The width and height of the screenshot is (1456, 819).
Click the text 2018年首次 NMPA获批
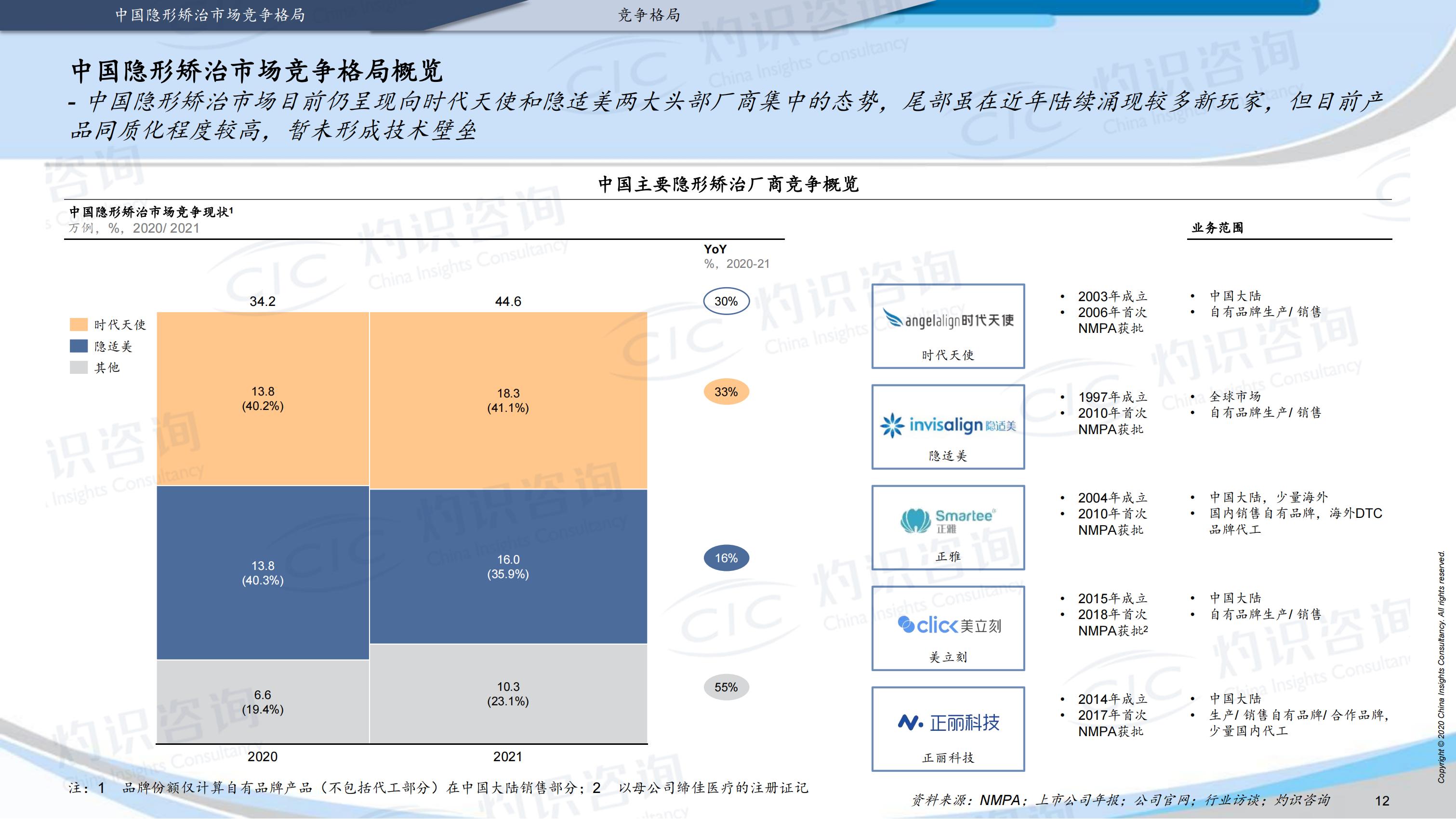pyautogui.click(x=1112, y=622)
